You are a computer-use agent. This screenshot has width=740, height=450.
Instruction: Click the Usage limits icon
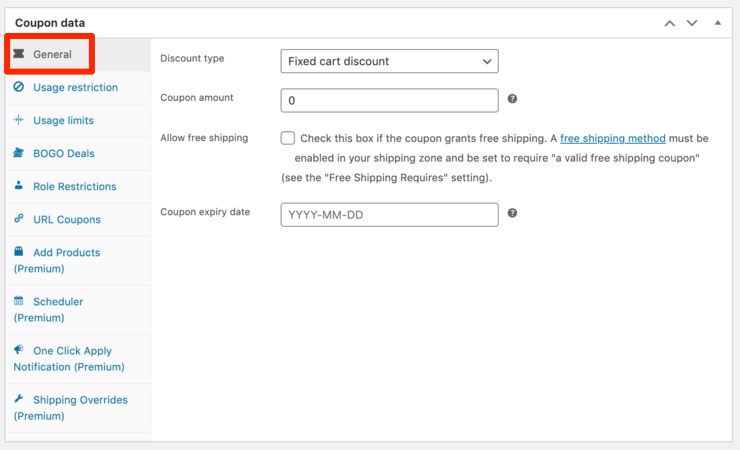[x=19, y=120]
